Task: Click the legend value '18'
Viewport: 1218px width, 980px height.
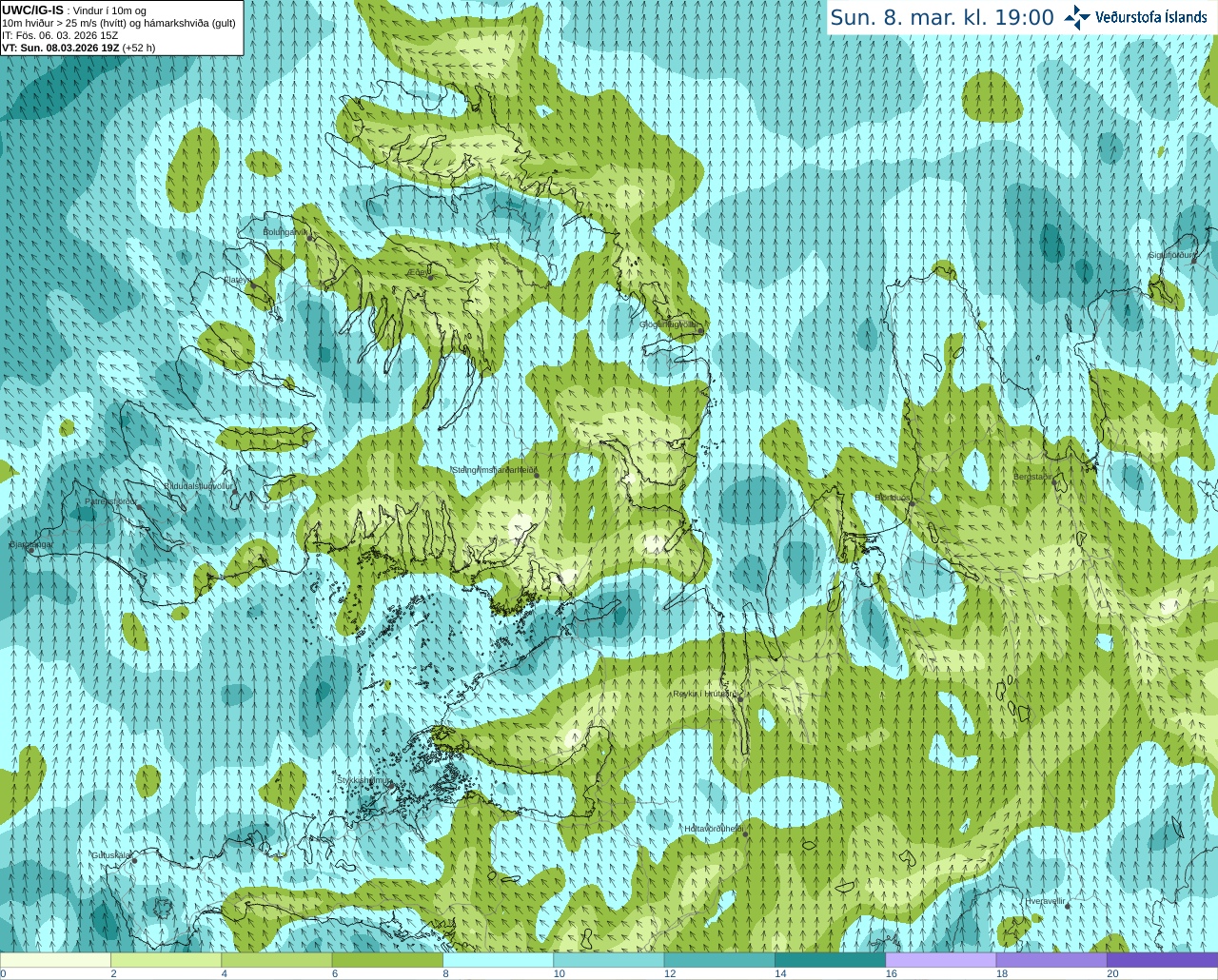Action: click(x=1002, y=973)
